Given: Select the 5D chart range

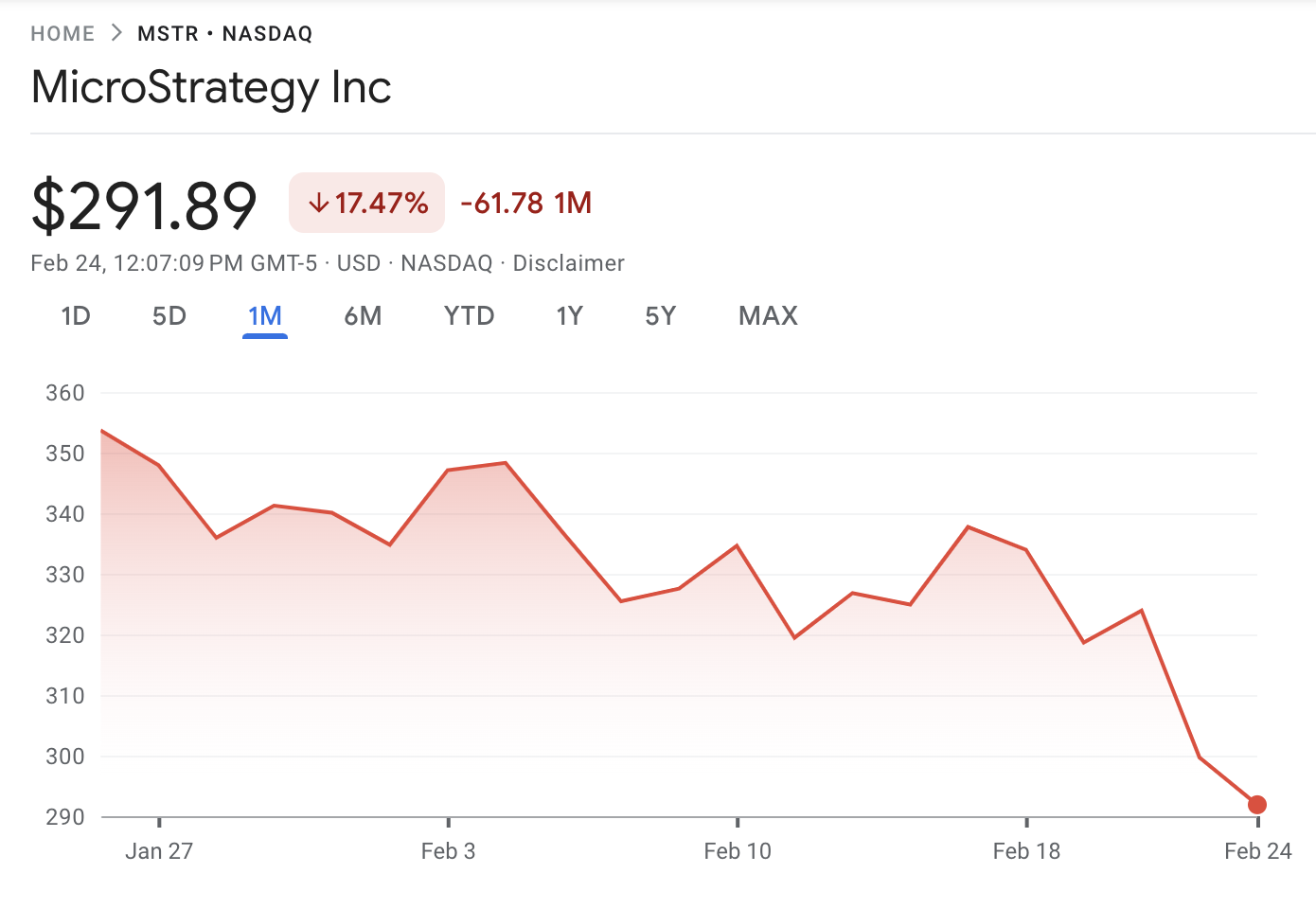Looking at the screenshot, I should pyautogui.click(x=169, y=316).
